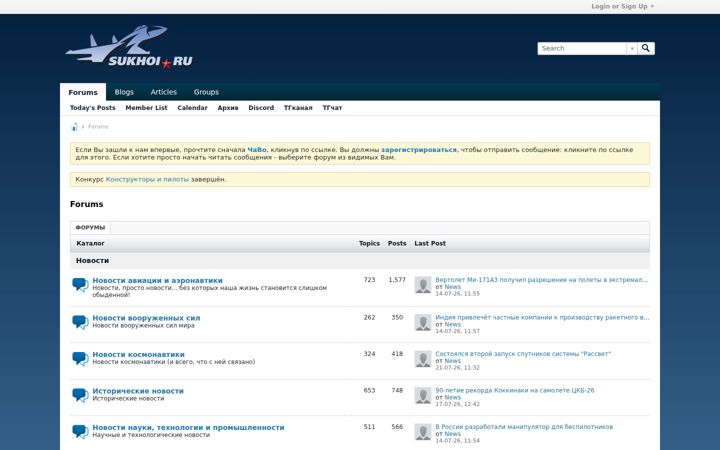720x450 pixels.
Task: Expand the search options dropdown arrow
Action: pos(632,48)
